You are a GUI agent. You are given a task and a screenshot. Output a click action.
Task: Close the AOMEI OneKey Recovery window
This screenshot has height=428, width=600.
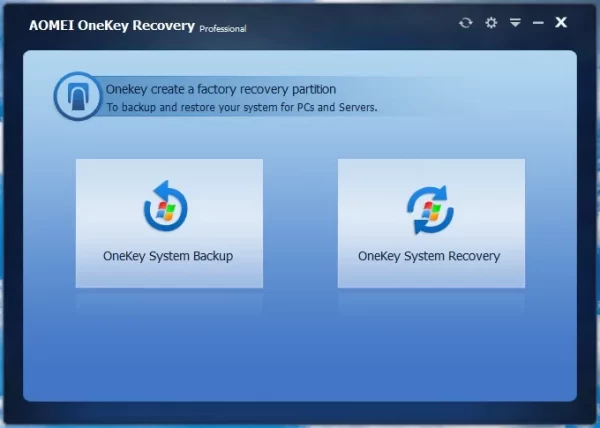[x=561, y=22]
